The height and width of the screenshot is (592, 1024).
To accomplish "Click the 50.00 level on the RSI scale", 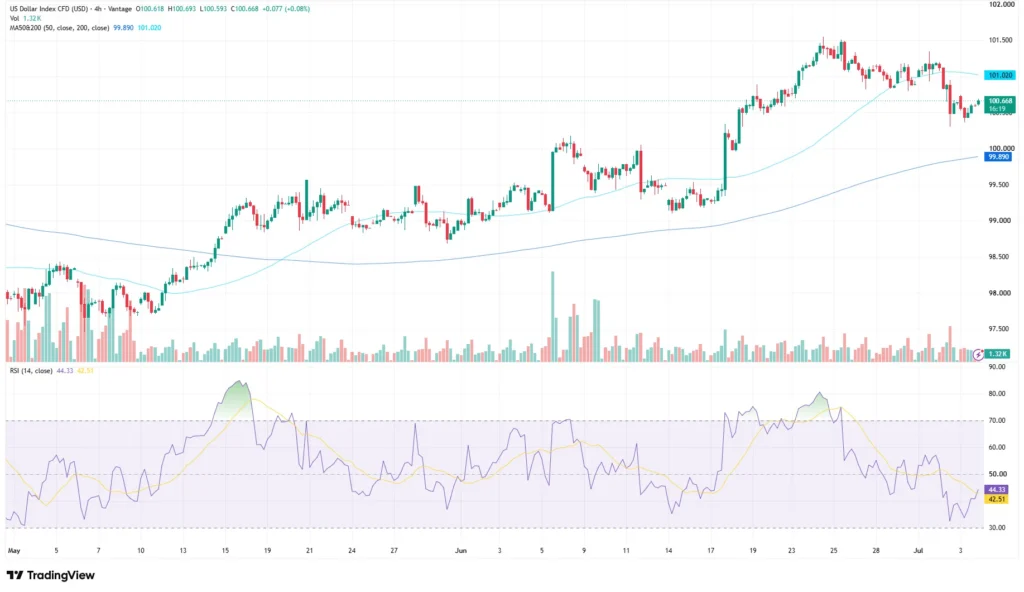I will (997, 474).
